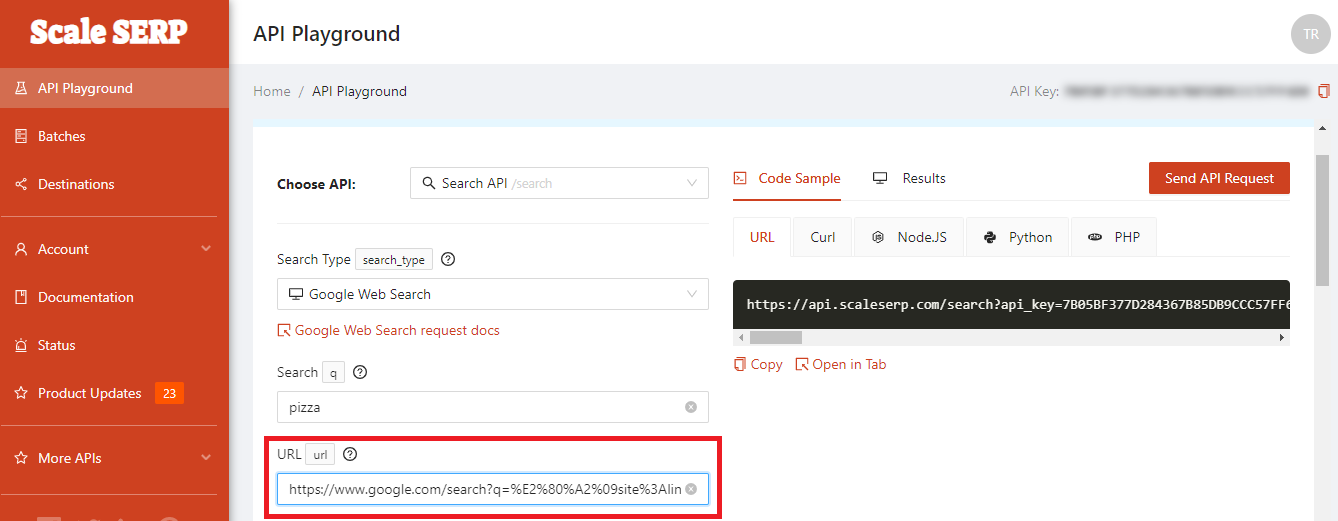
Task: Open the Batches sidebar item
Action: point(114,136)
